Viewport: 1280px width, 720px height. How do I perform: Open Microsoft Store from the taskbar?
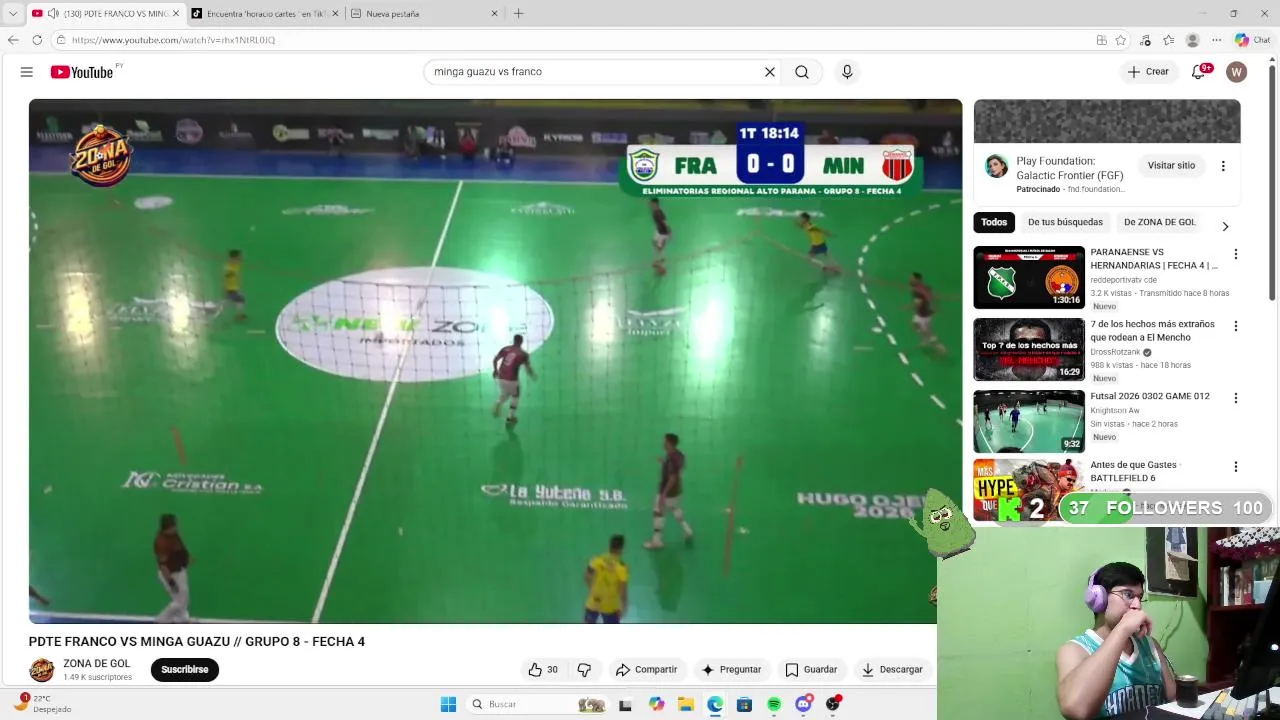pos(744,704)
